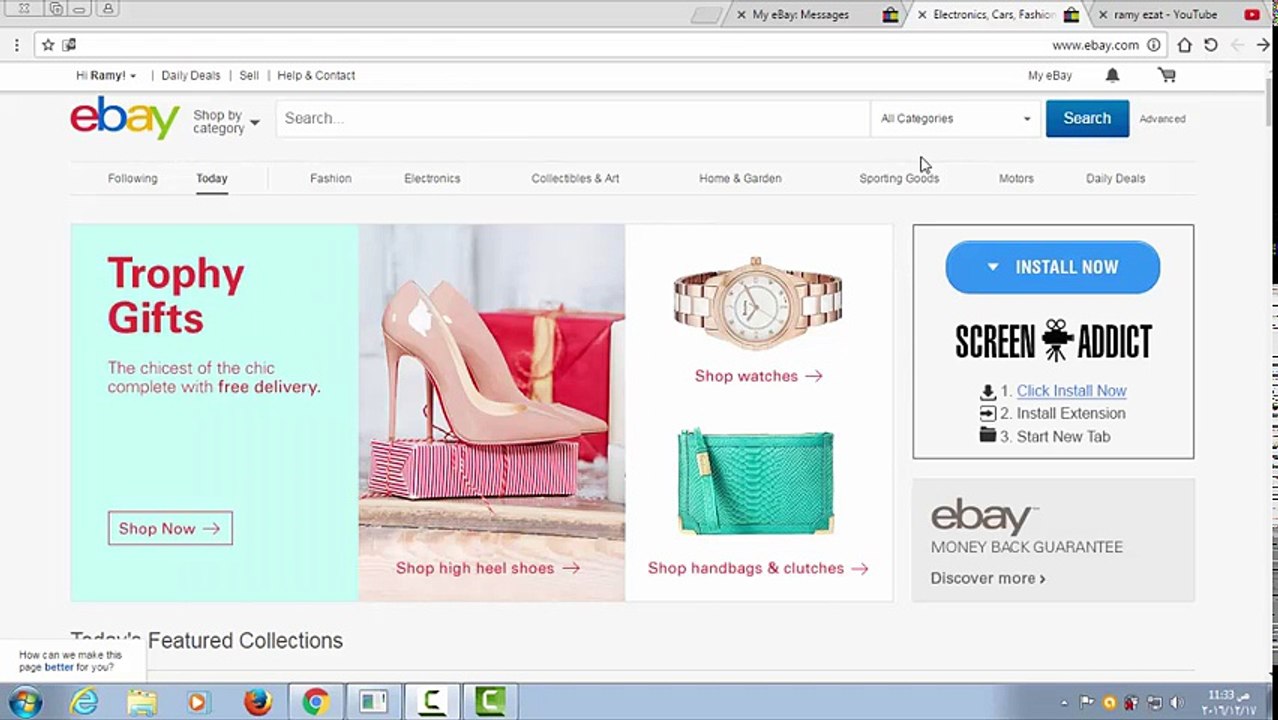Click Discover more in Money Back Guarantee

click(x=988, y=578)
